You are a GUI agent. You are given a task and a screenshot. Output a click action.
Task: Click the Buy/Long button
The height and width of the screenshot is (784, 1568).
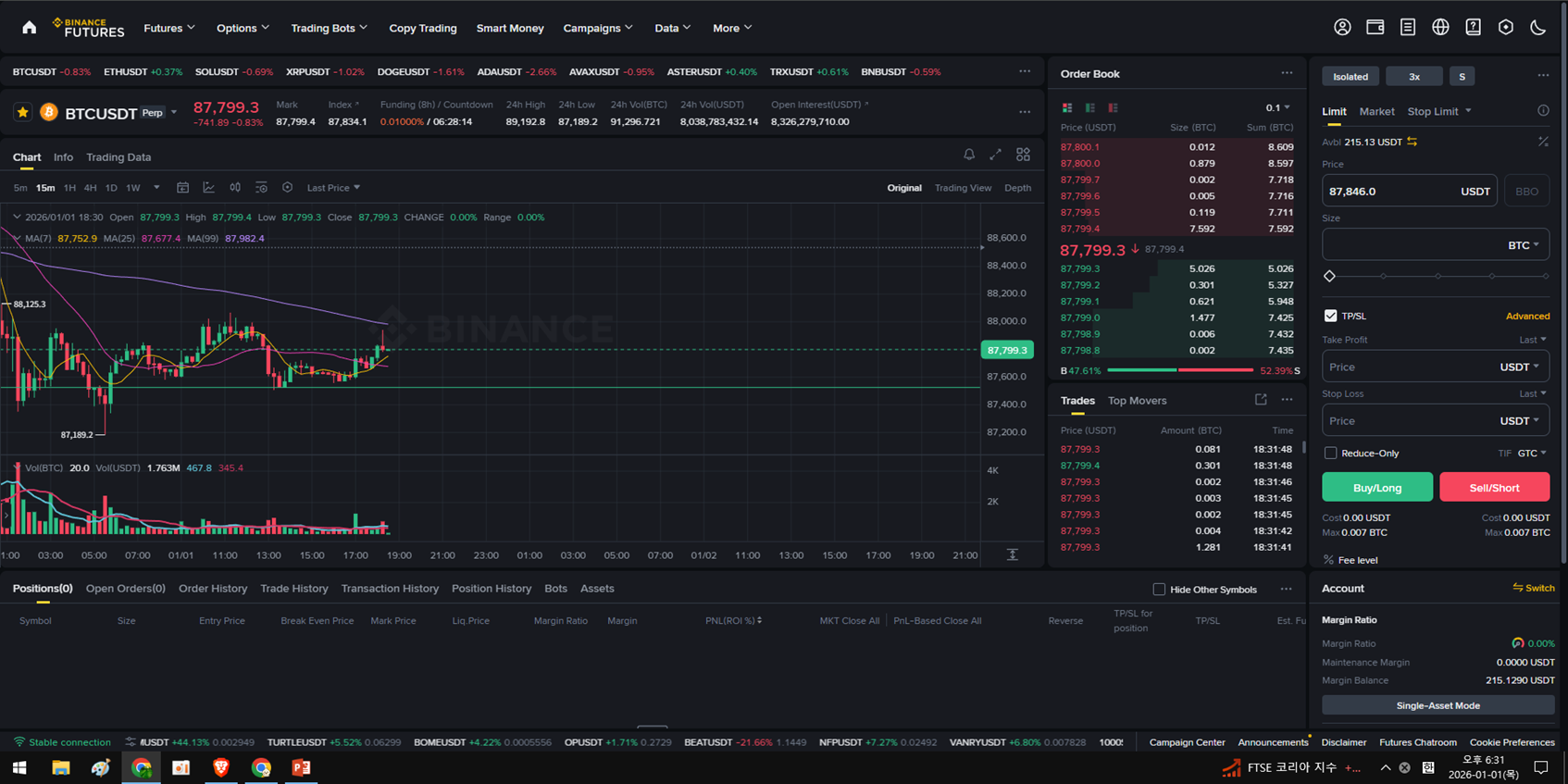[1377, 487]
